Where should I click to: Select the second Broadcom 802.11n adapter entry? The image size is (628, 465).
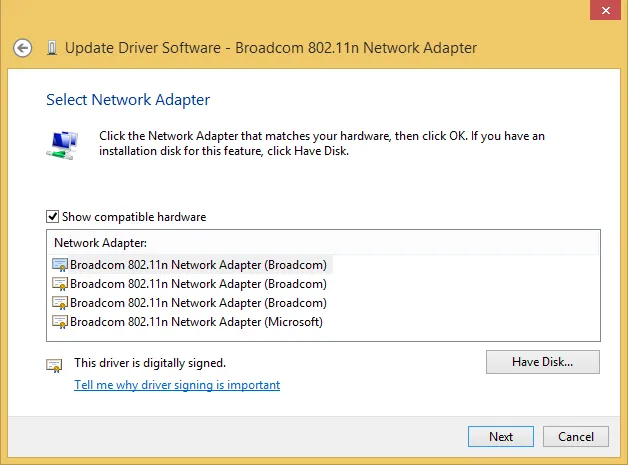(x=198, y=284)
